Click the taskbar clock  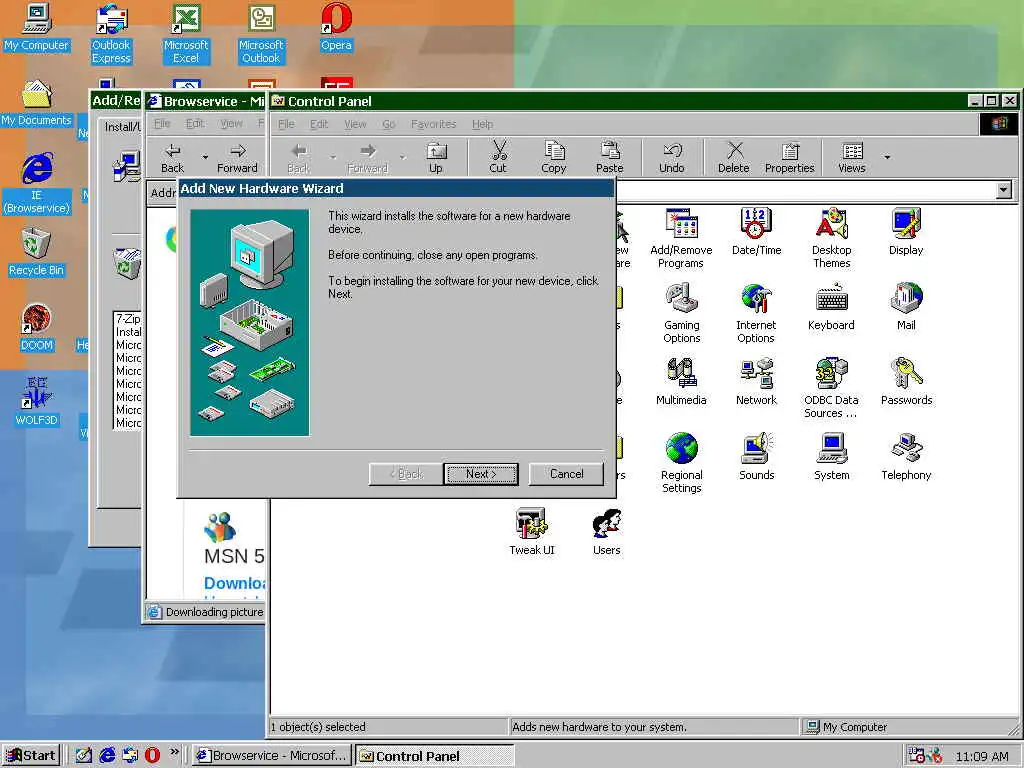click(x=982, y=756)
